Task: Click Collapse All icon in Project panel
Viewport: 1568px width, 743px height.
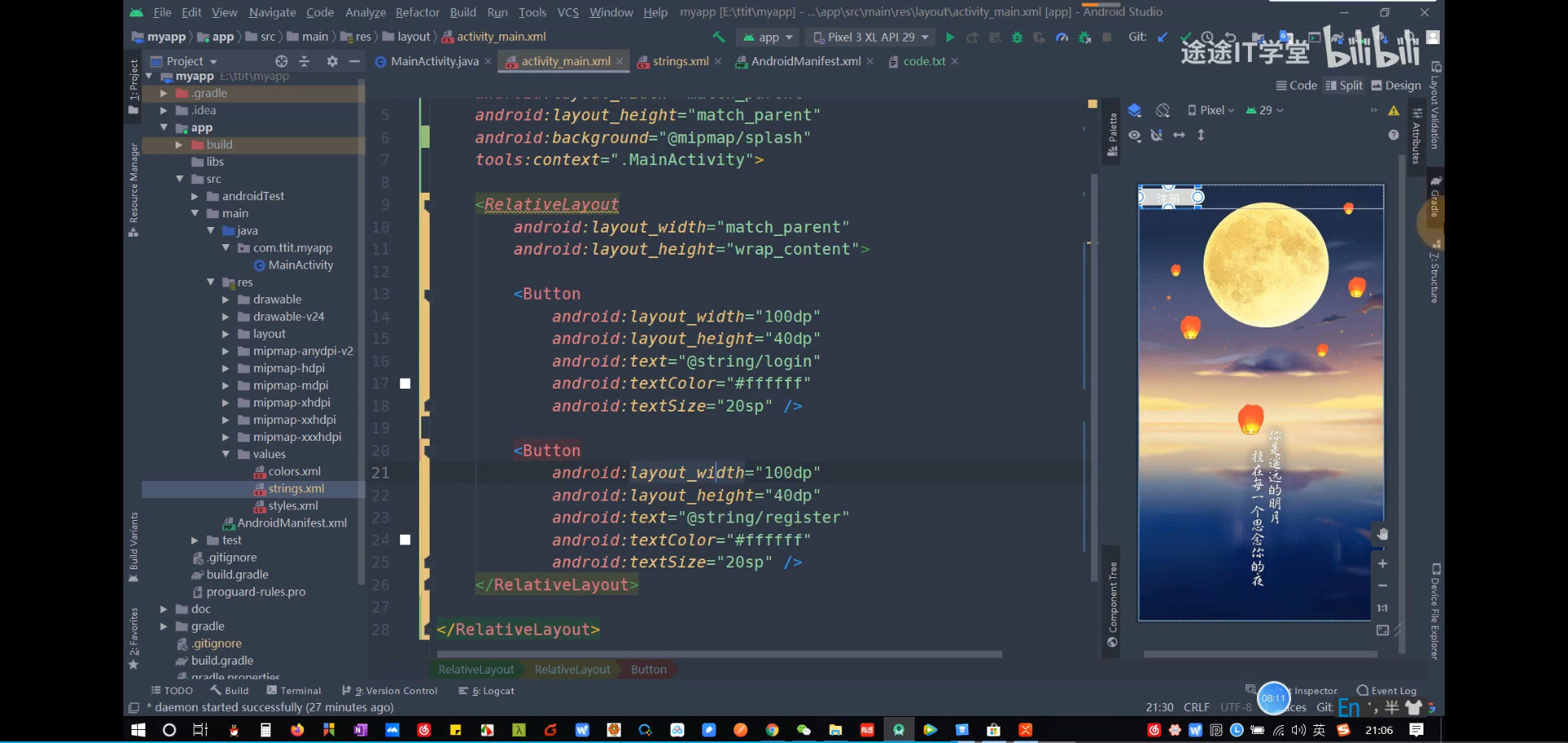Action: (305, 61)
